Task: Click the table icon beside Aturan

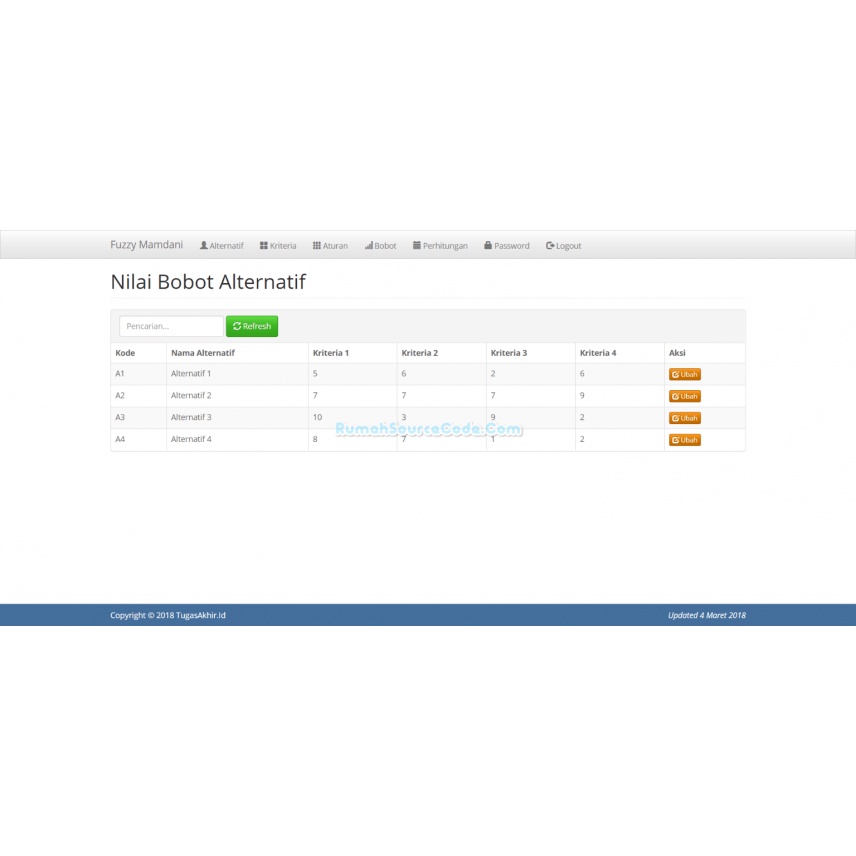Action: pyautogui.click(x=317, y=245)
